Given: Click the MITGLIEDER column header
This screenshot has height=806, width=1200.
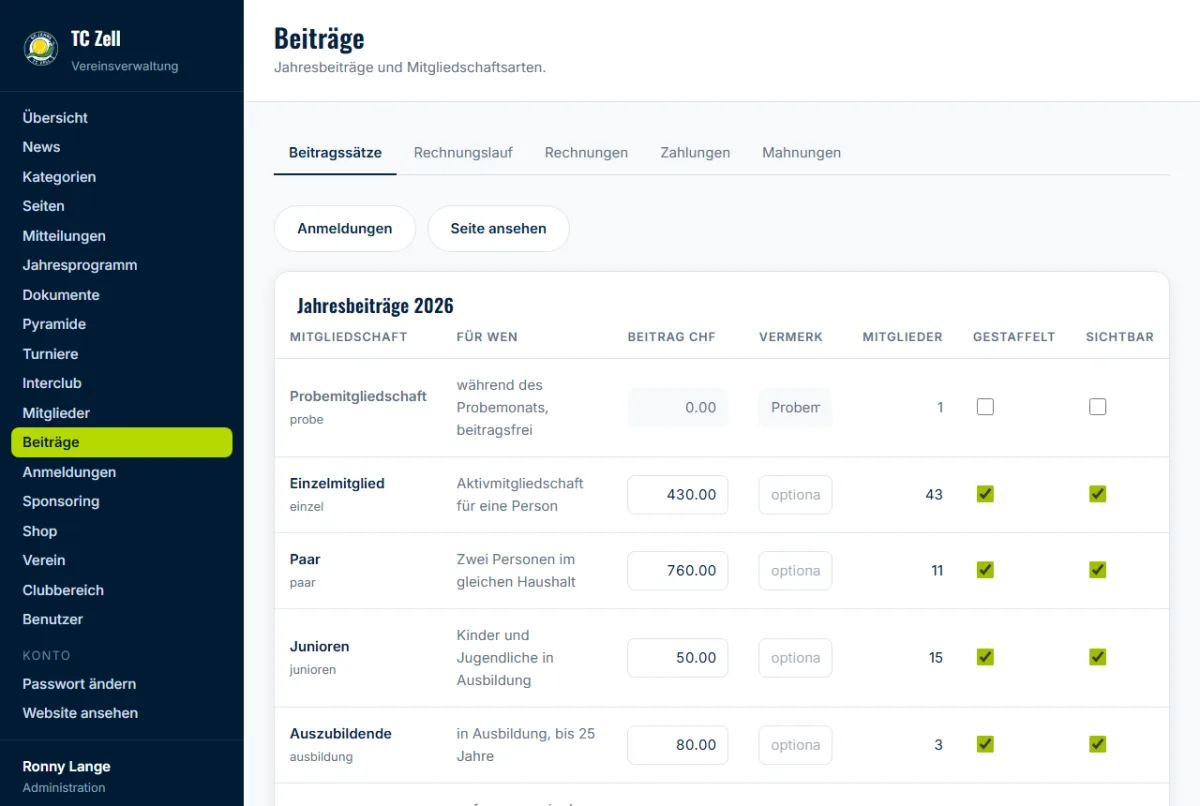Looking at the screenshot, I should (903, 337).
